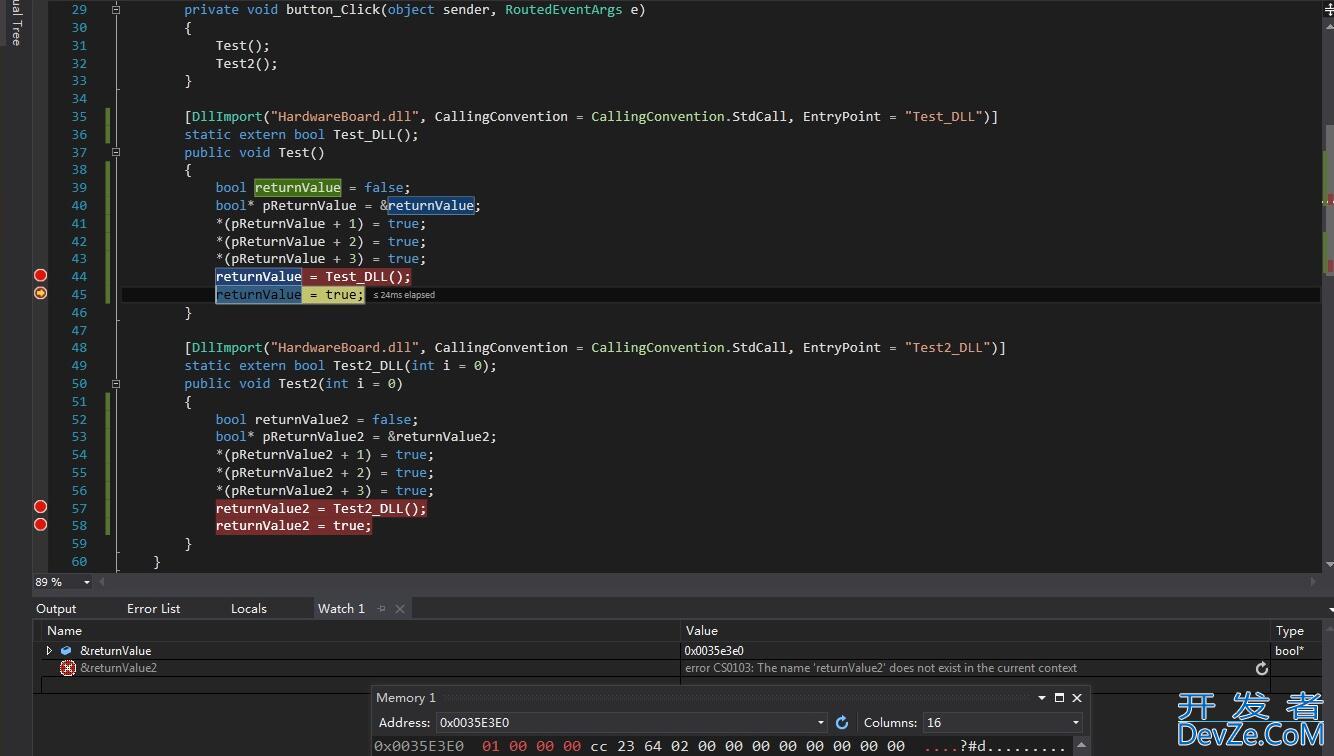
Task: Open the Visual Tree side tab
Action: click(16, 22)
